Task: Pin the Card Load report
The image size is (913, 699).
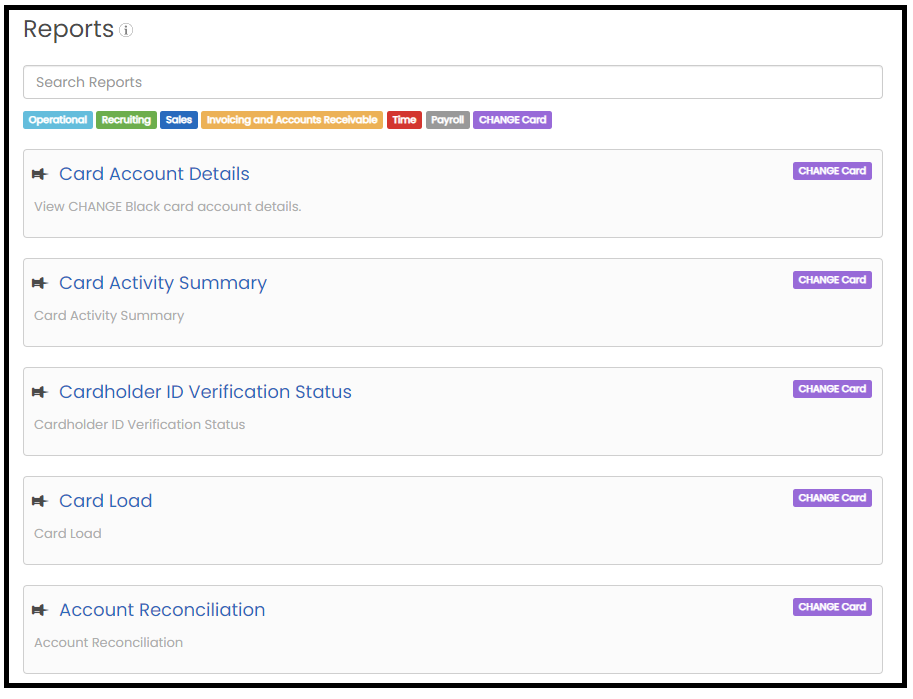Action: [40, 501]
